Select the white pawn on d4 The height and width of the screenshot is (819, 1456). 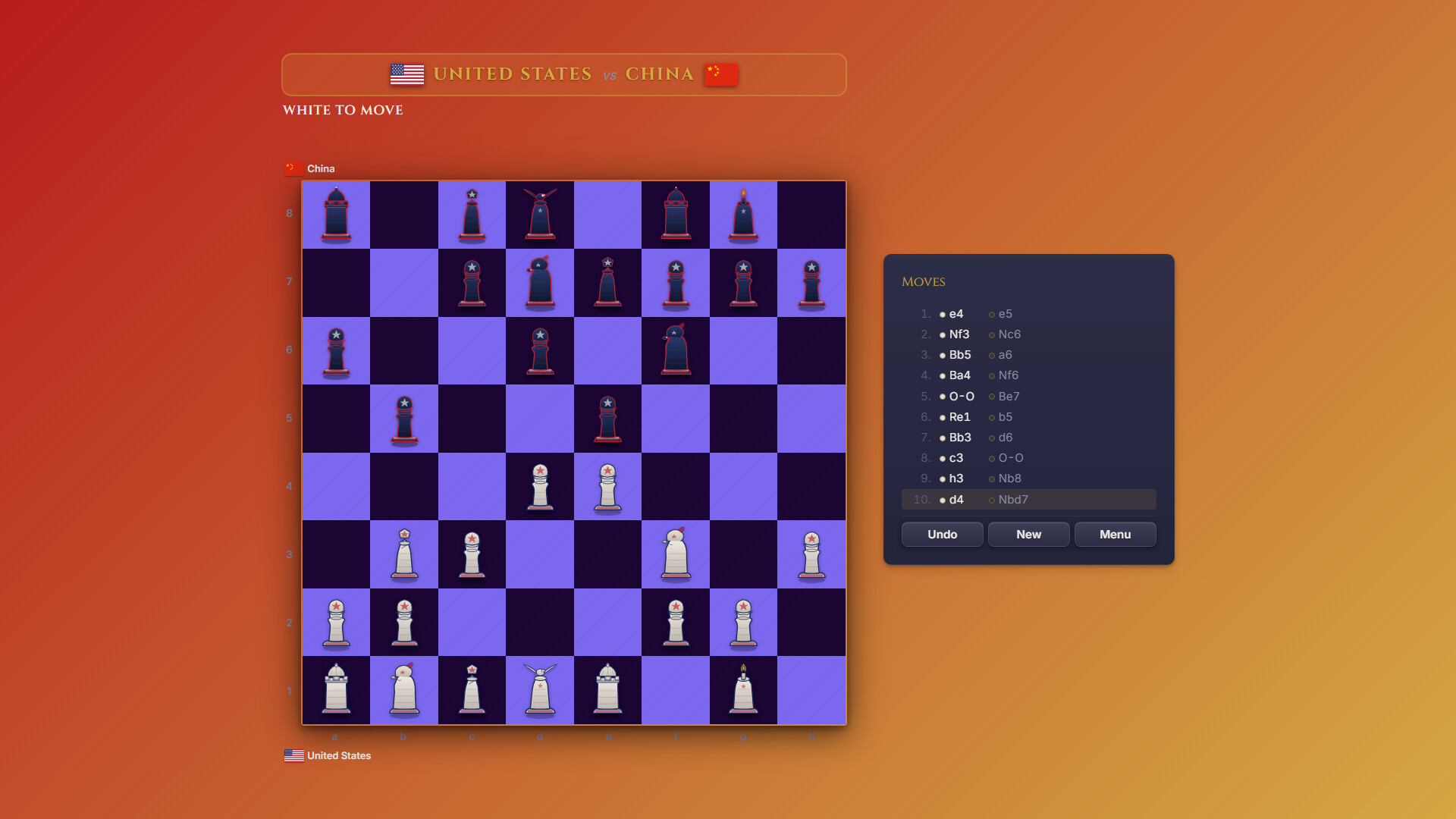click(541, 486)
